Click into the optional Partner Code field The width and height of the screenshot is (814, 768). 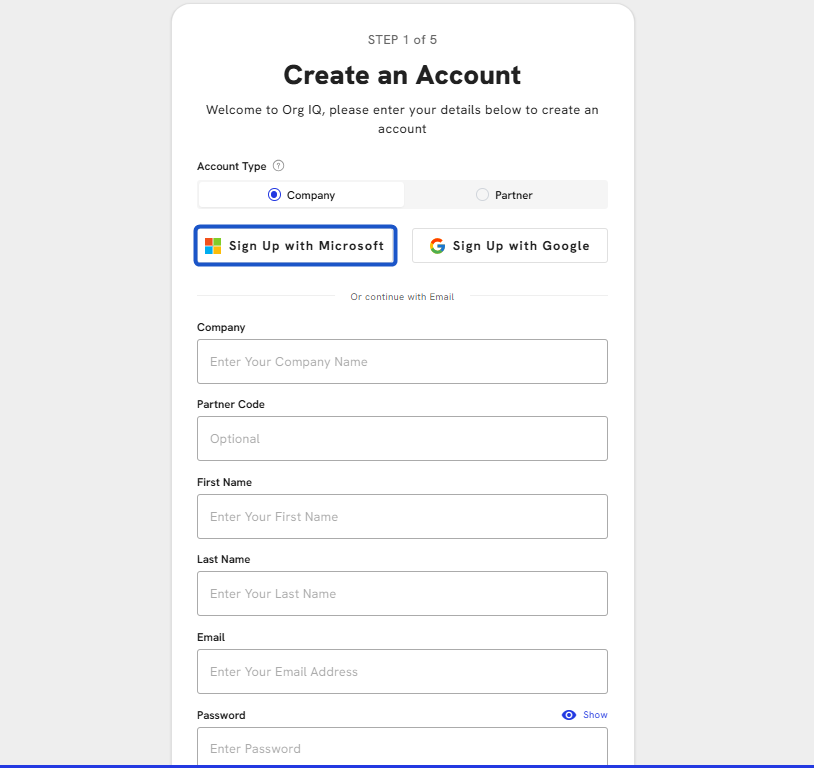(402, 438)
